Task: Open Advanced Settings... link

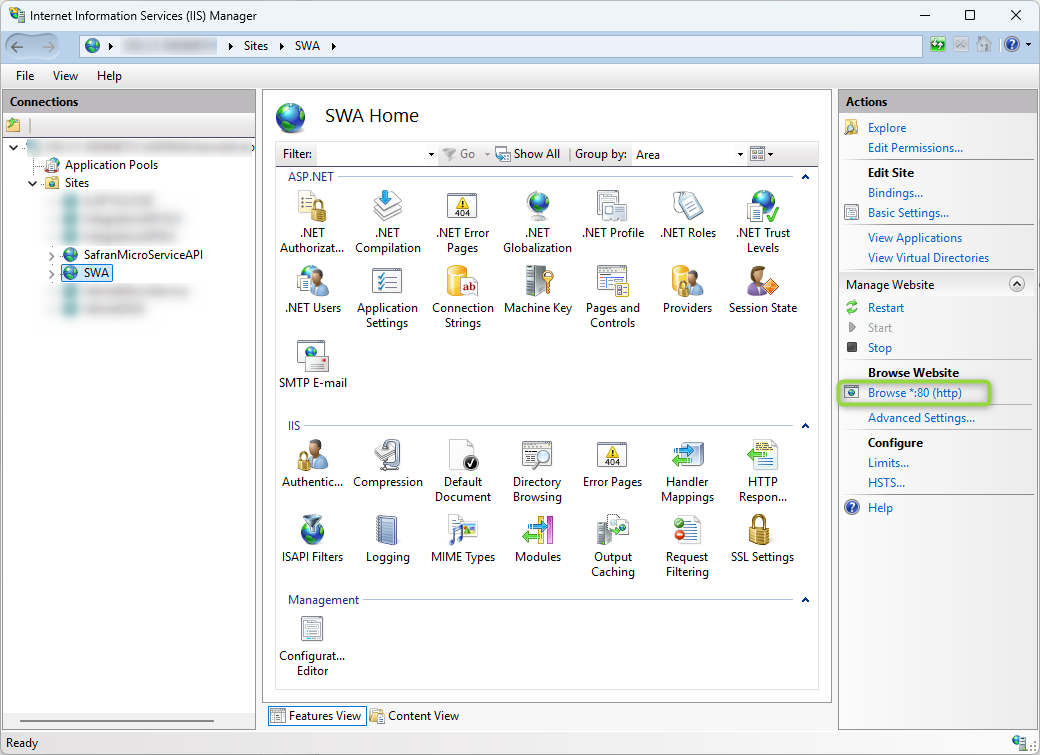Action: click(921, 418)
